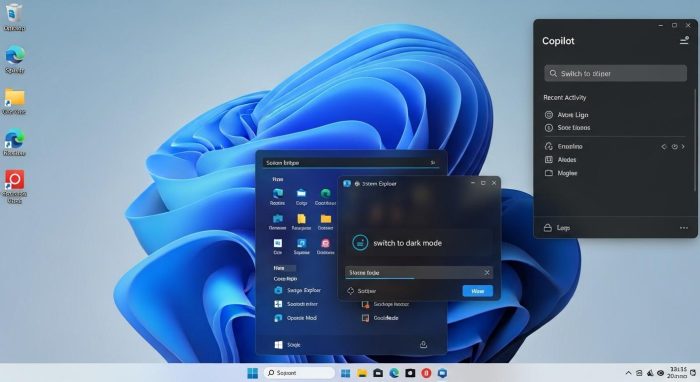Select the 'Moglee' item in Copilot
Image resolution: width=700 pixels, height=382 pixels.
(x=561, y=173)
